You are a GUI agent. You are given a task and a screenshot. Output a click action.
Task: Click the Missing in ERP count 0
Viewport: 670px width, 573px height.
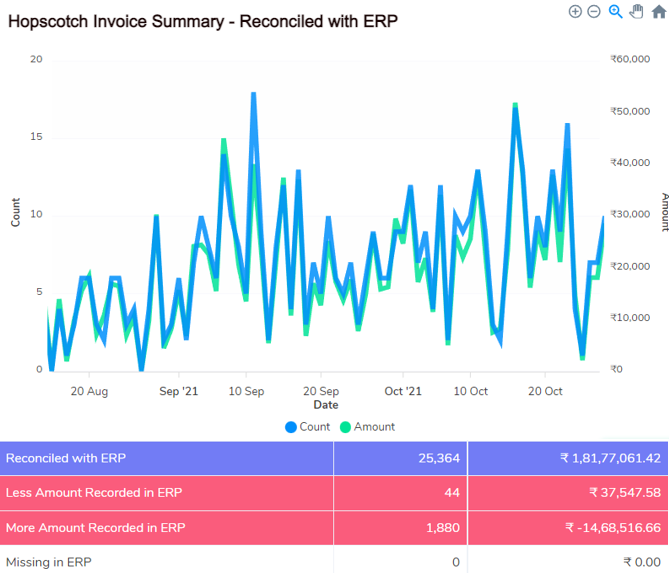(x=456, y=562)
